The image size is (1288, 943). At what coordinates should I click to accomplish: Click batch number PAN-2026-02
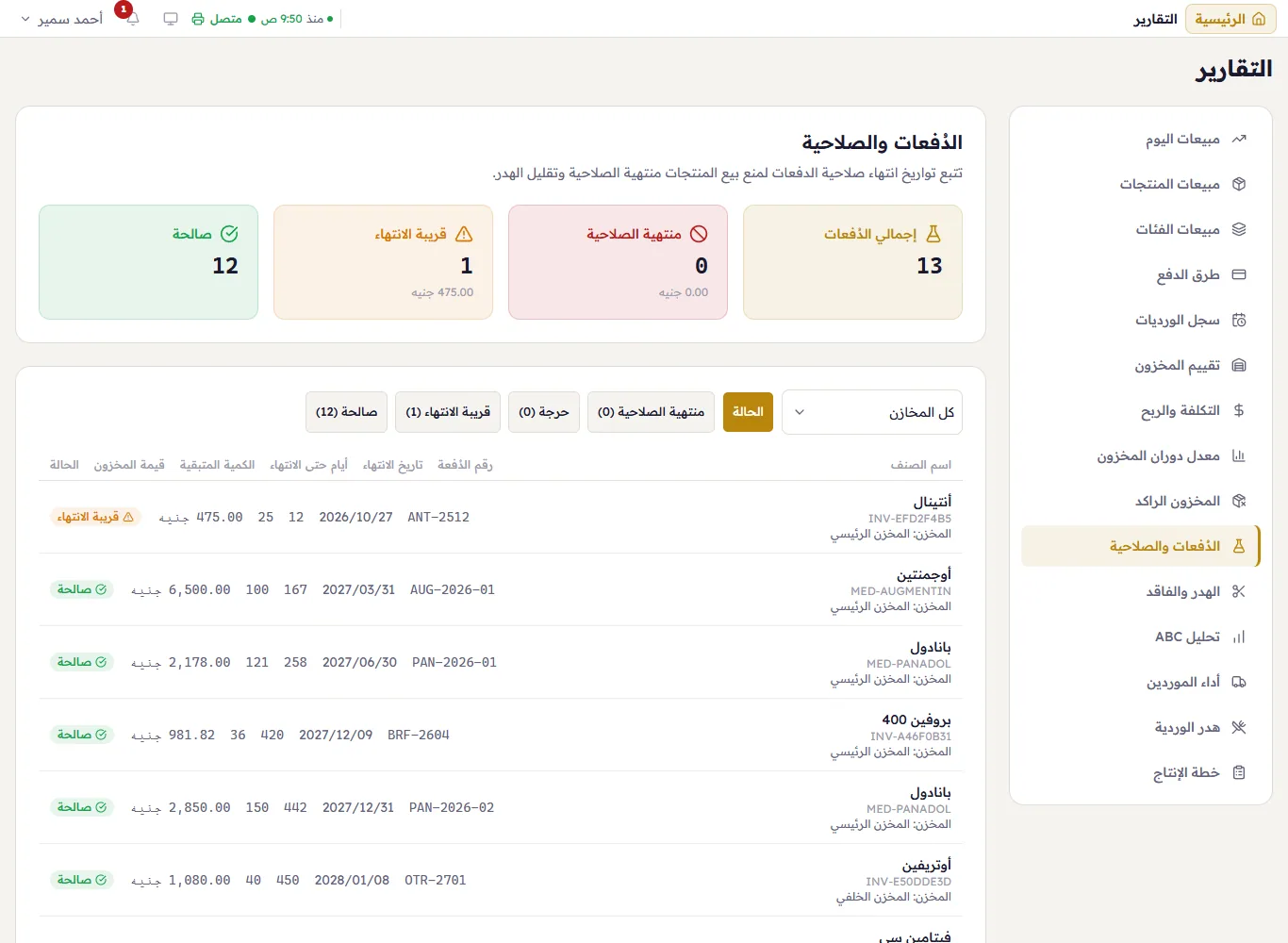[x=452, y=807]
